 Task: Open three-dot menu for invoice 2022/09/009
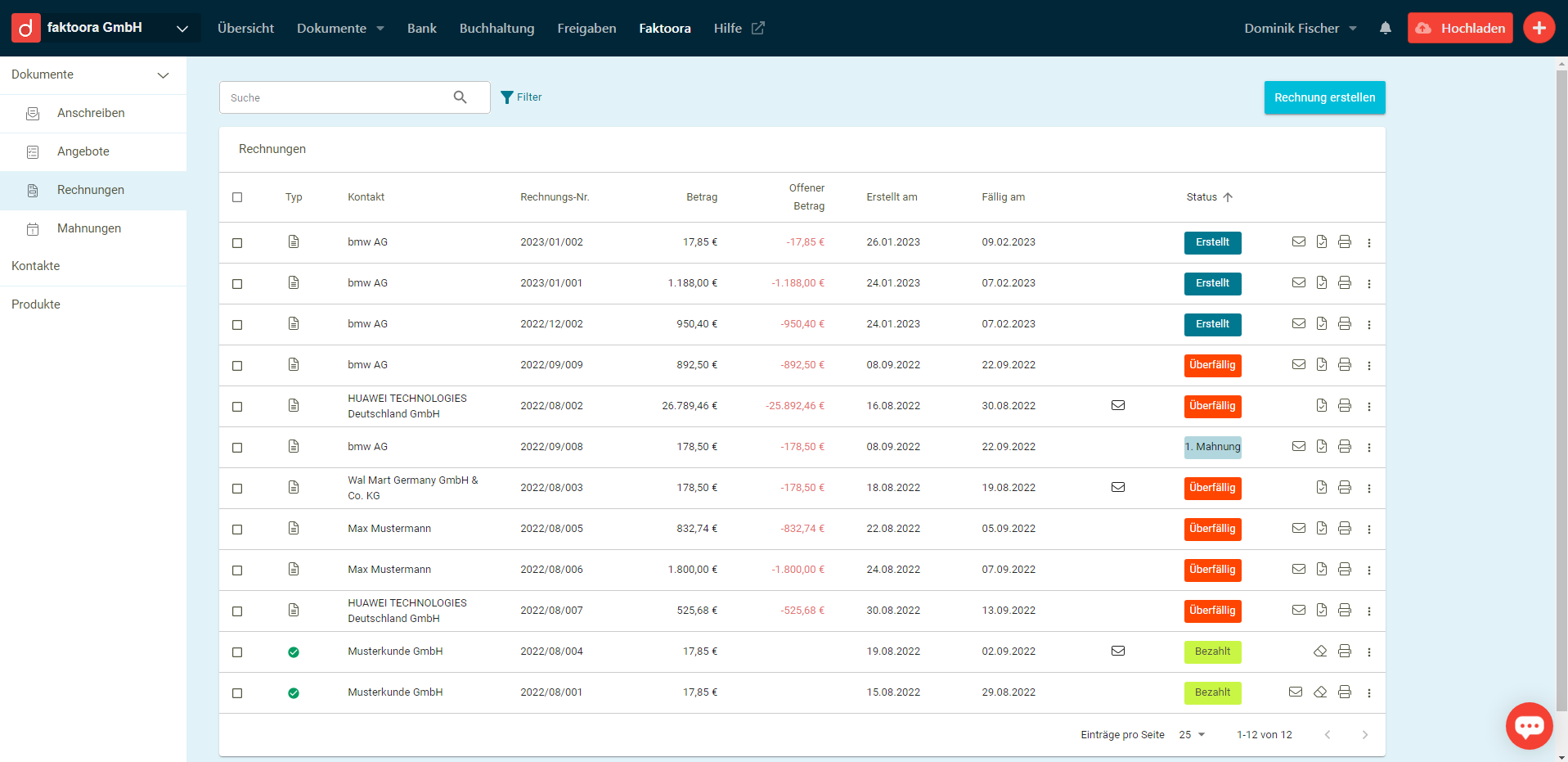[1368, 365]
